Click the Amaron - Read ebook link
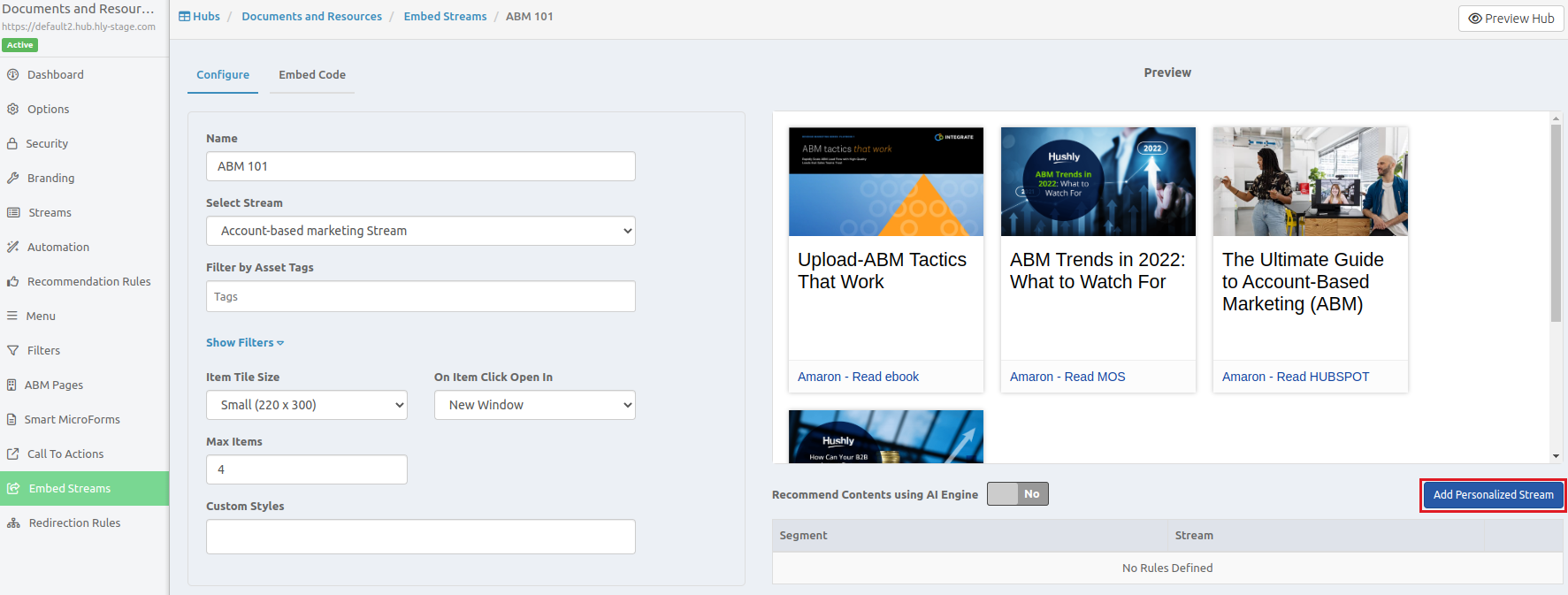 858,377
